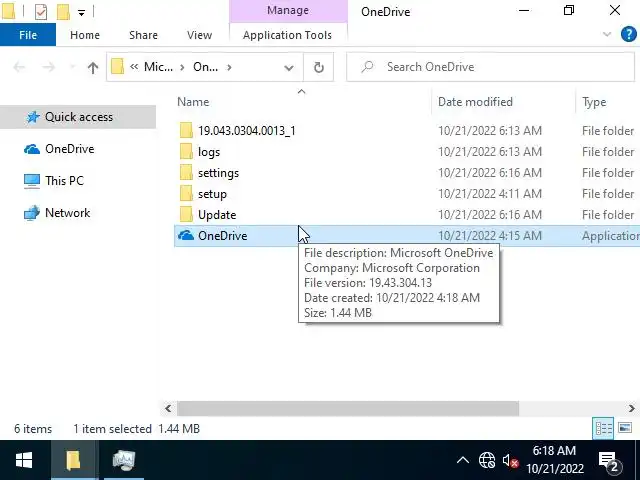This screenshot has height=480, width=640.
Task: Click File Explorer on the taskbar
Action: point(74,460)
